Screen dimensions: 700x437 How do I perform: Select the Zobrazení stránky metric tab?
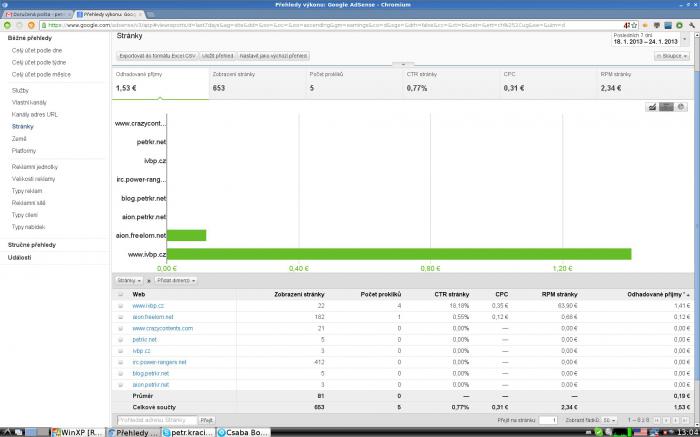257,83
